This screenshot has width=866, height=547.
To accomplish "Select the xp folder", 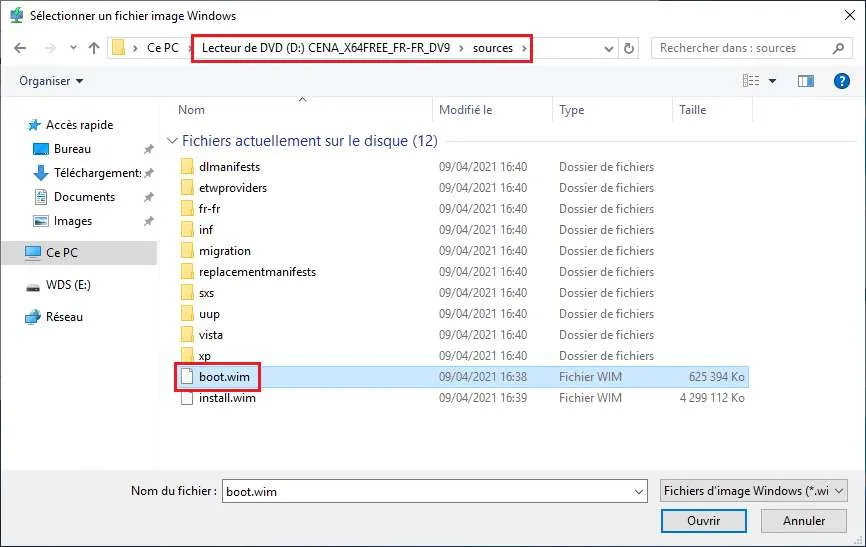I will click(x=204, y=356).
